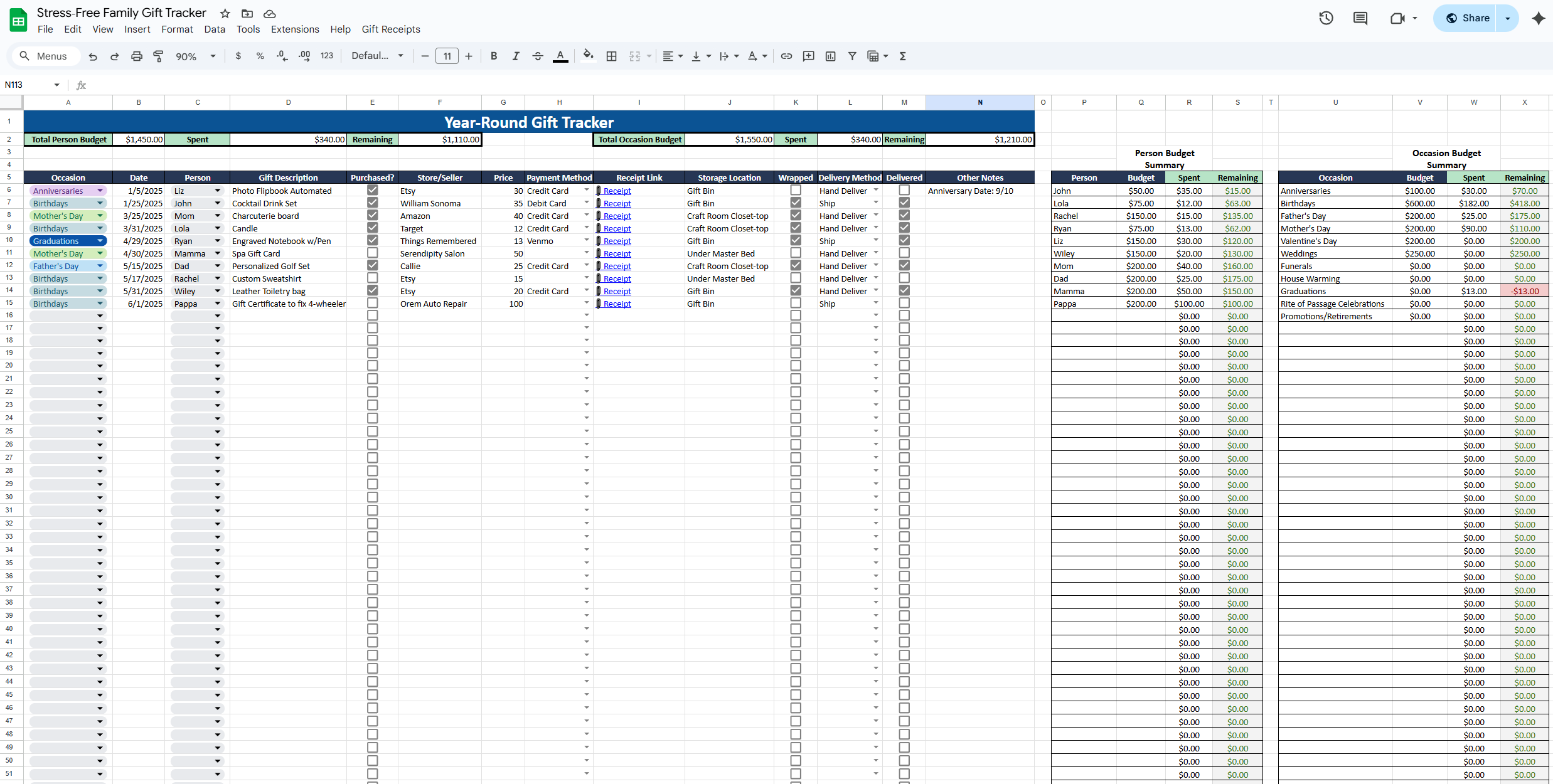
Task: Open the Gemini sparkle icon
Action: pos(1538,18)
